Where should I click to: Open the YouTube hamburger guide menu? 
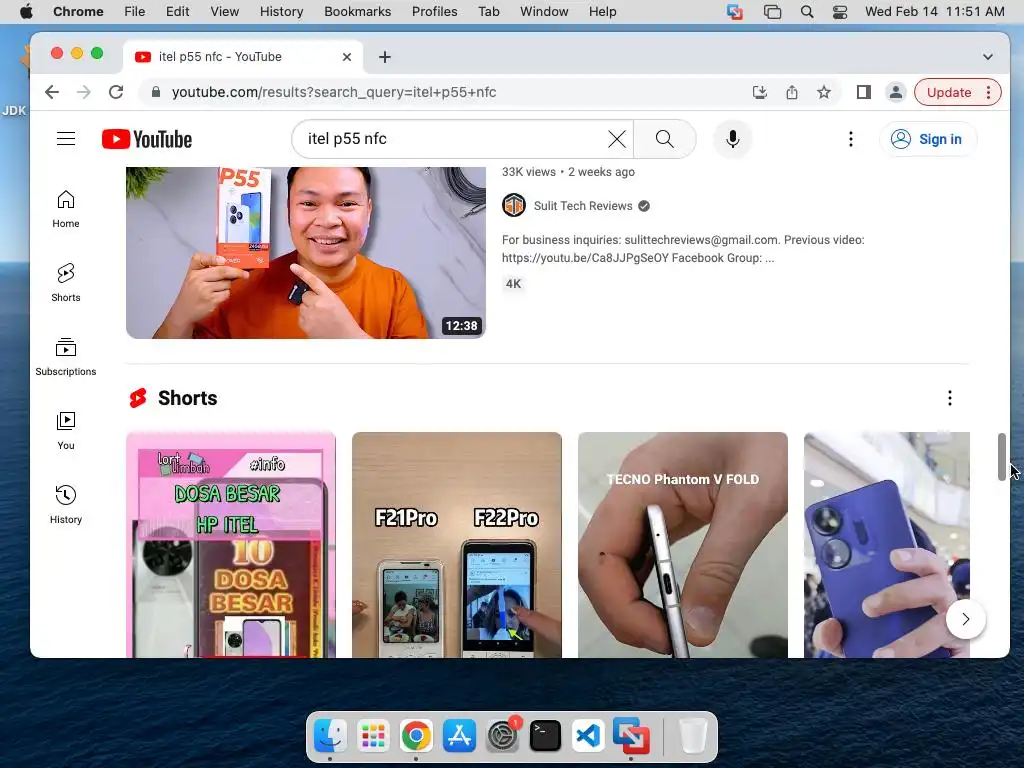point(66,138)
